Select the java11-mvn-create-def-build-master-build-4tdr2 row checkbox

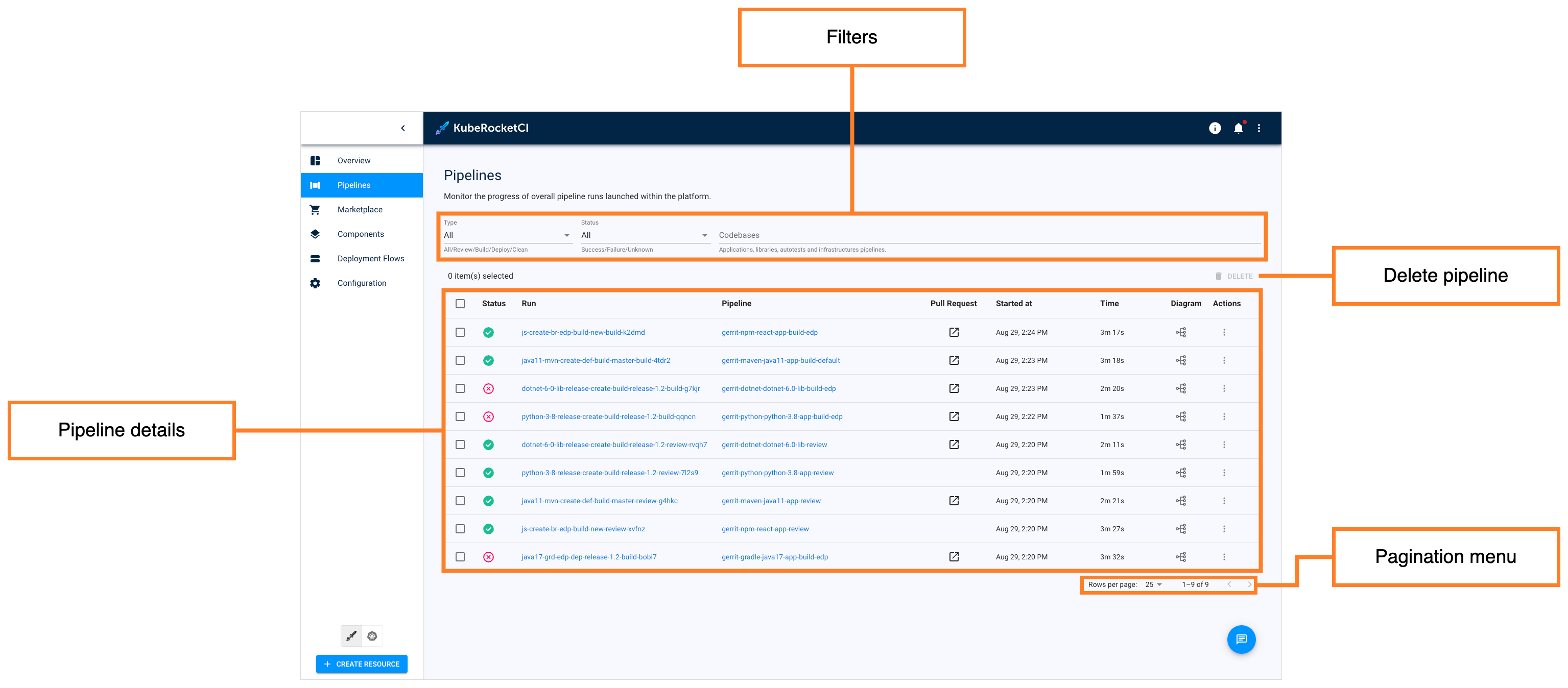click(460, 360)
